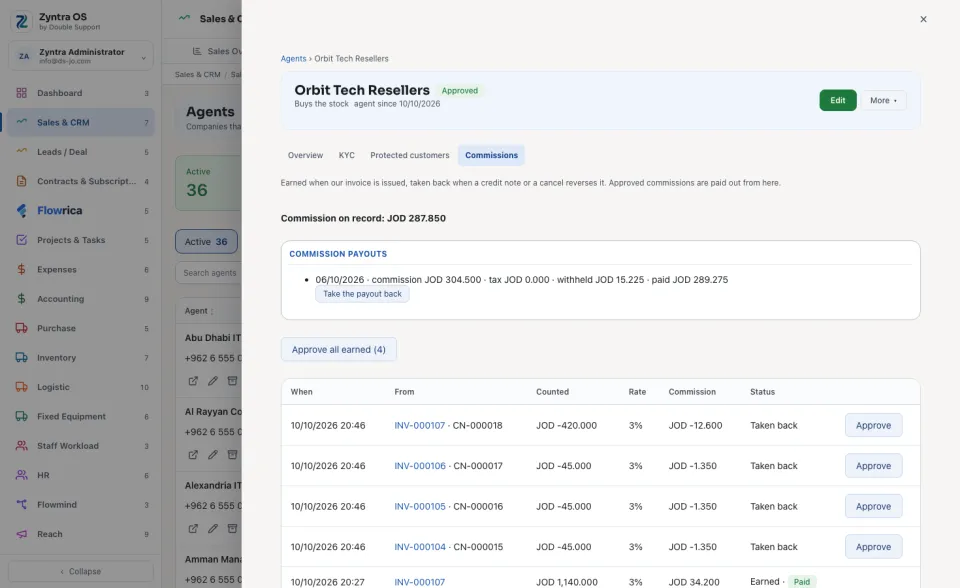Screen dimensions: 960x588
Task: Click the green Edit button
Action: [x=838, y=100]
